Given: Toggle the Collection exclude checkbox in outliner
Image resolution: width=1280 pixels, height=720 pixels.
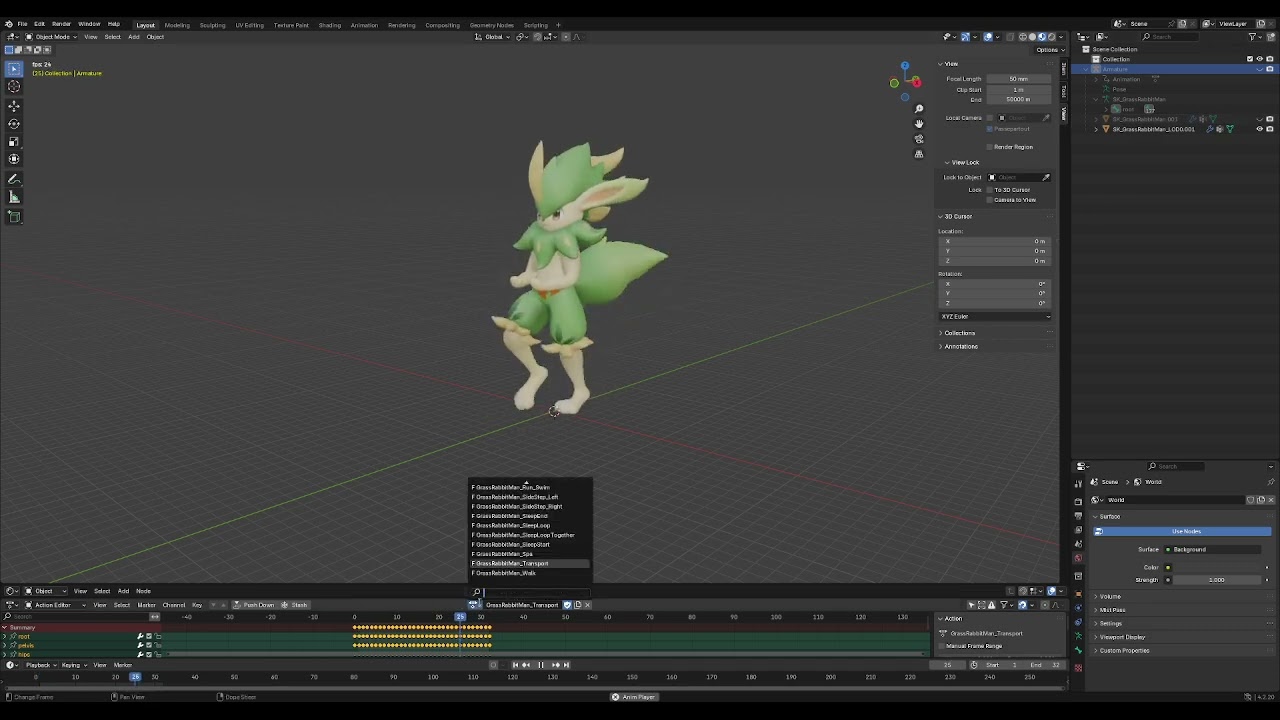Looking at the screenshot, I should tap(1250, 59).
